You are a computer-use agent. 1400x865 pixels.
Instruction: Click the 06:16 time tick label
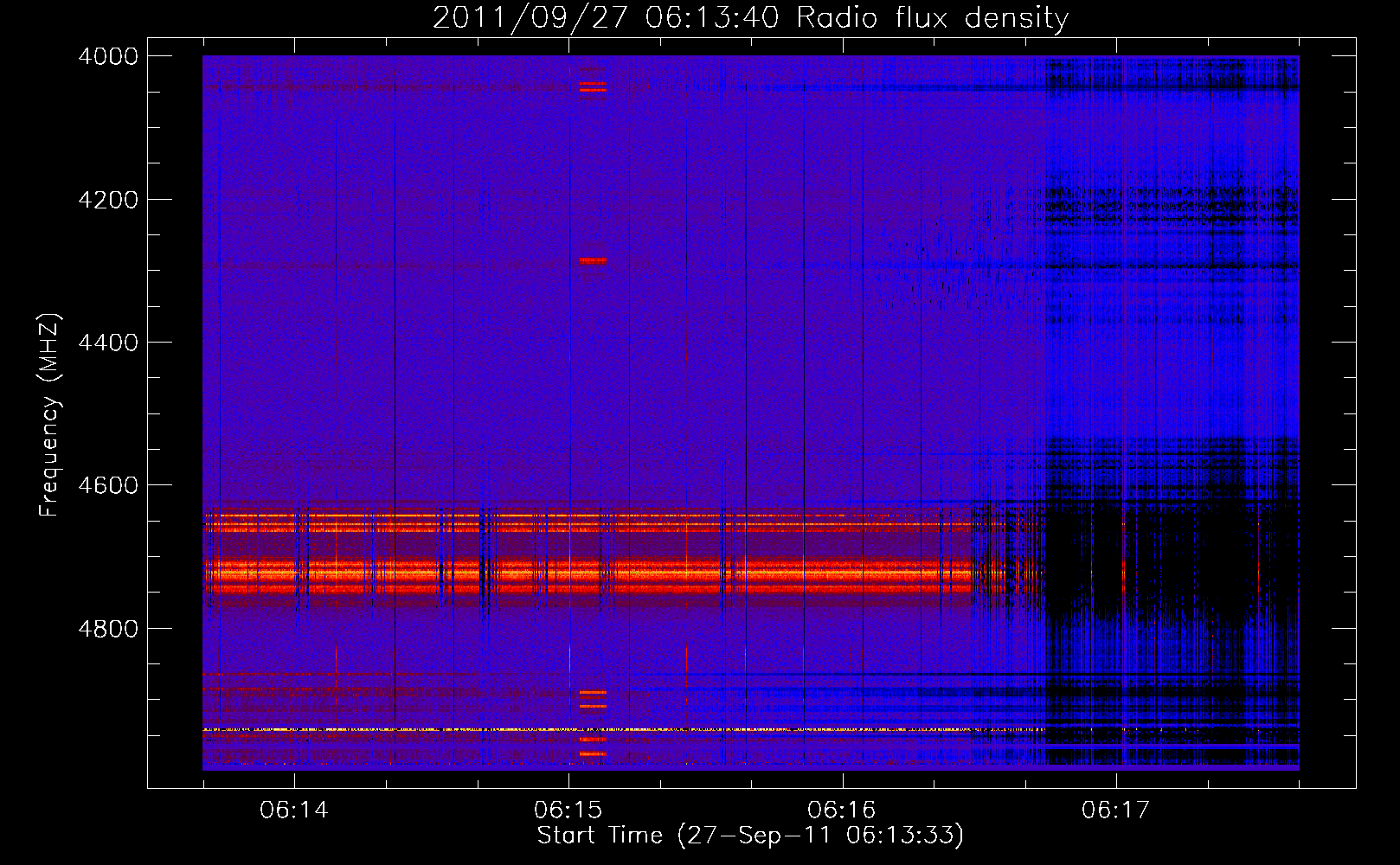tap(842, 810)
